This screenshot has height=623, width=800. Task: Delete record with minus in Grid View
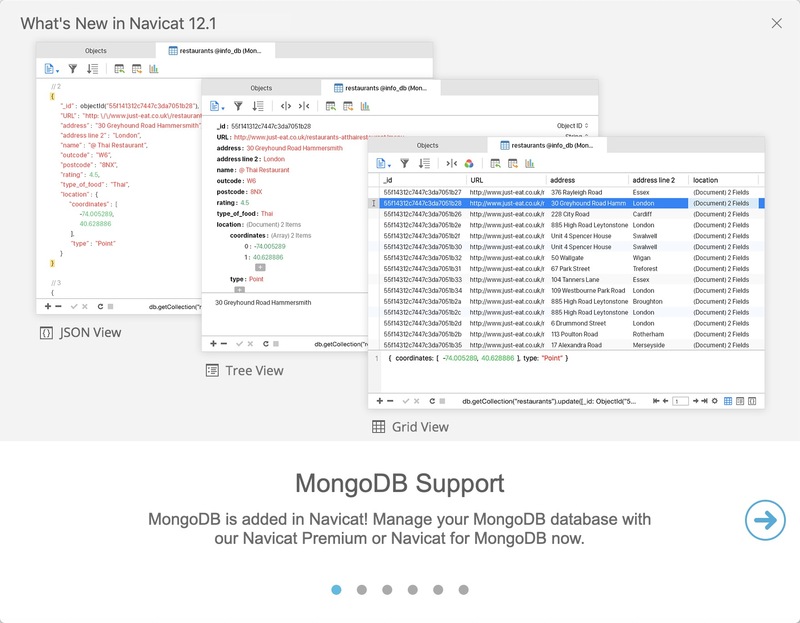[x=390, y=401]
